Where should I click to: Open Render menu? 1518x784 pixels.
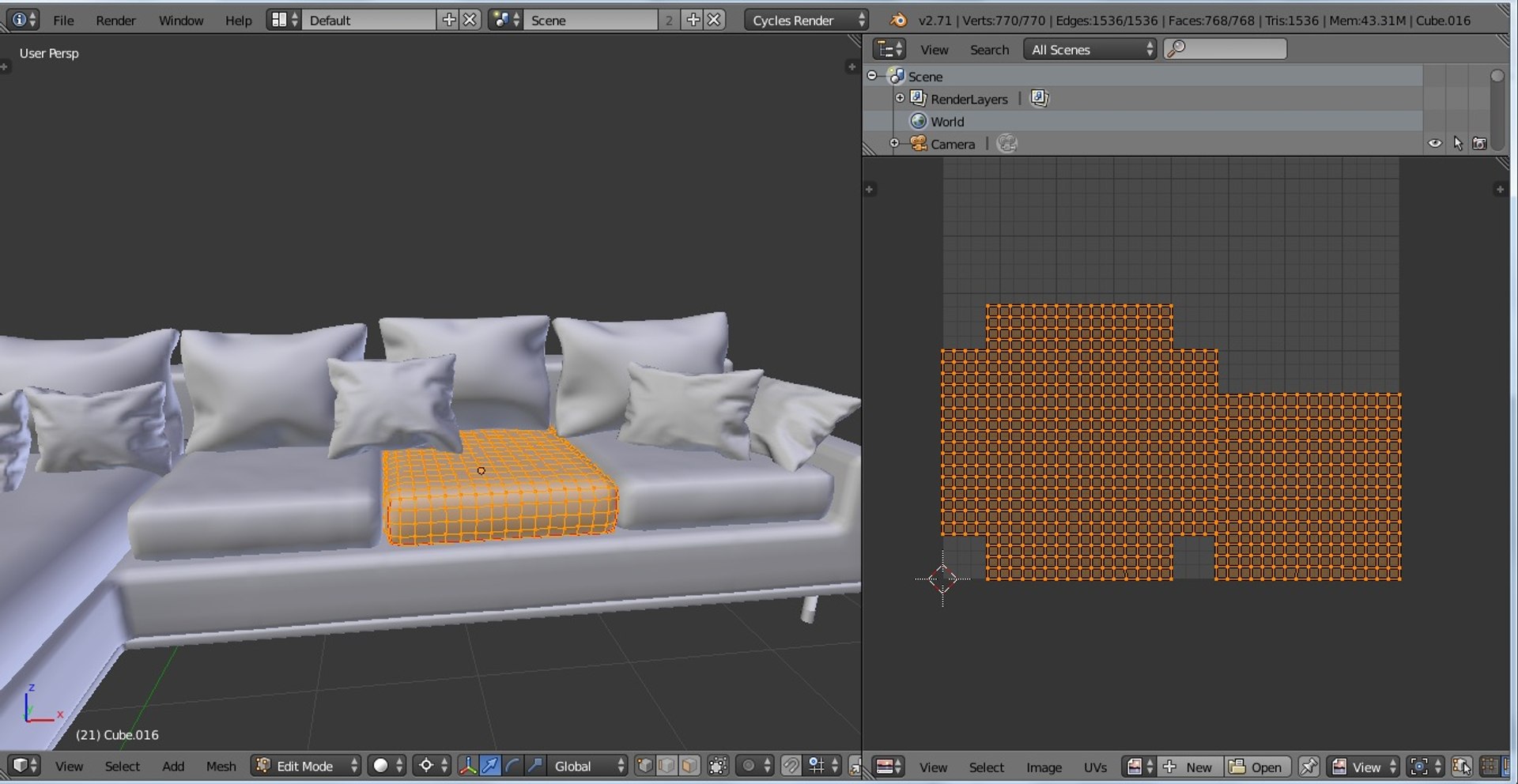115,20
